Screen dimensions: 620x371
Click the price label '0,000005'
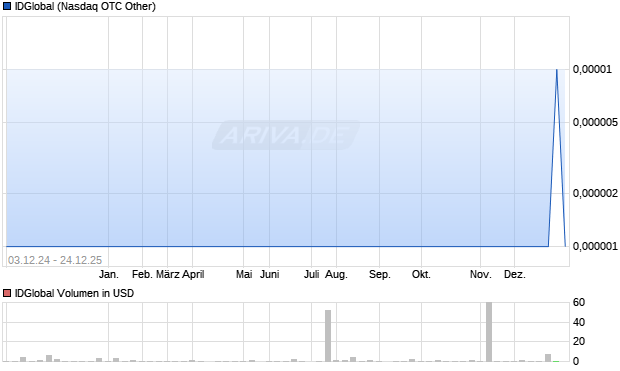[595, 122]
